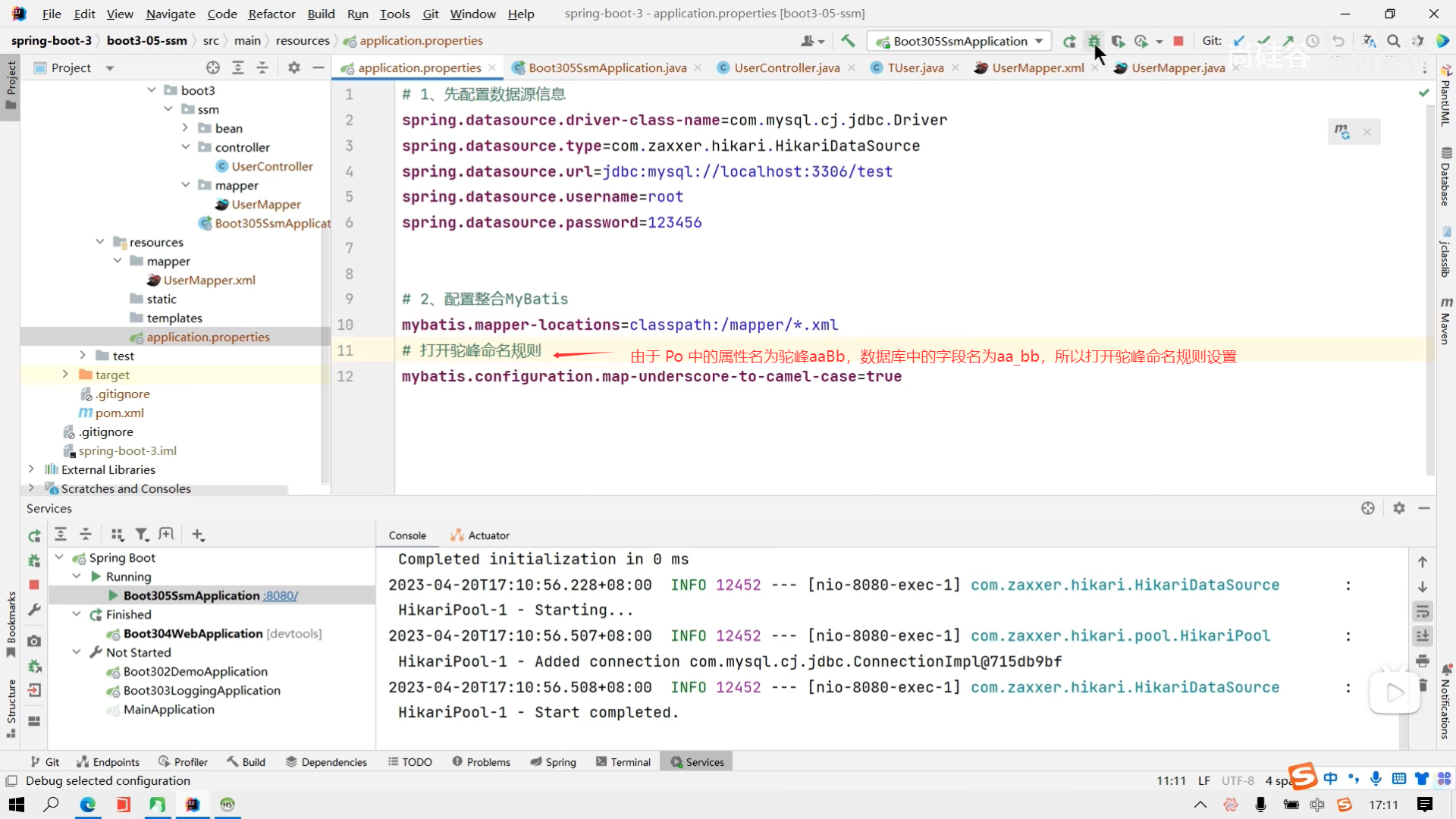Toggle soft-wrap in console output
Screen dimensions: 1456x819
coord(1423,611)
